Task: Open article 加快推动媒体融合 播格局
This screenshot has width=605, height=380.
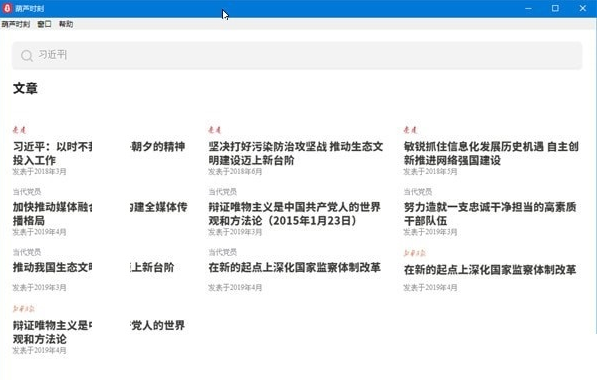Action: [100, 214]
